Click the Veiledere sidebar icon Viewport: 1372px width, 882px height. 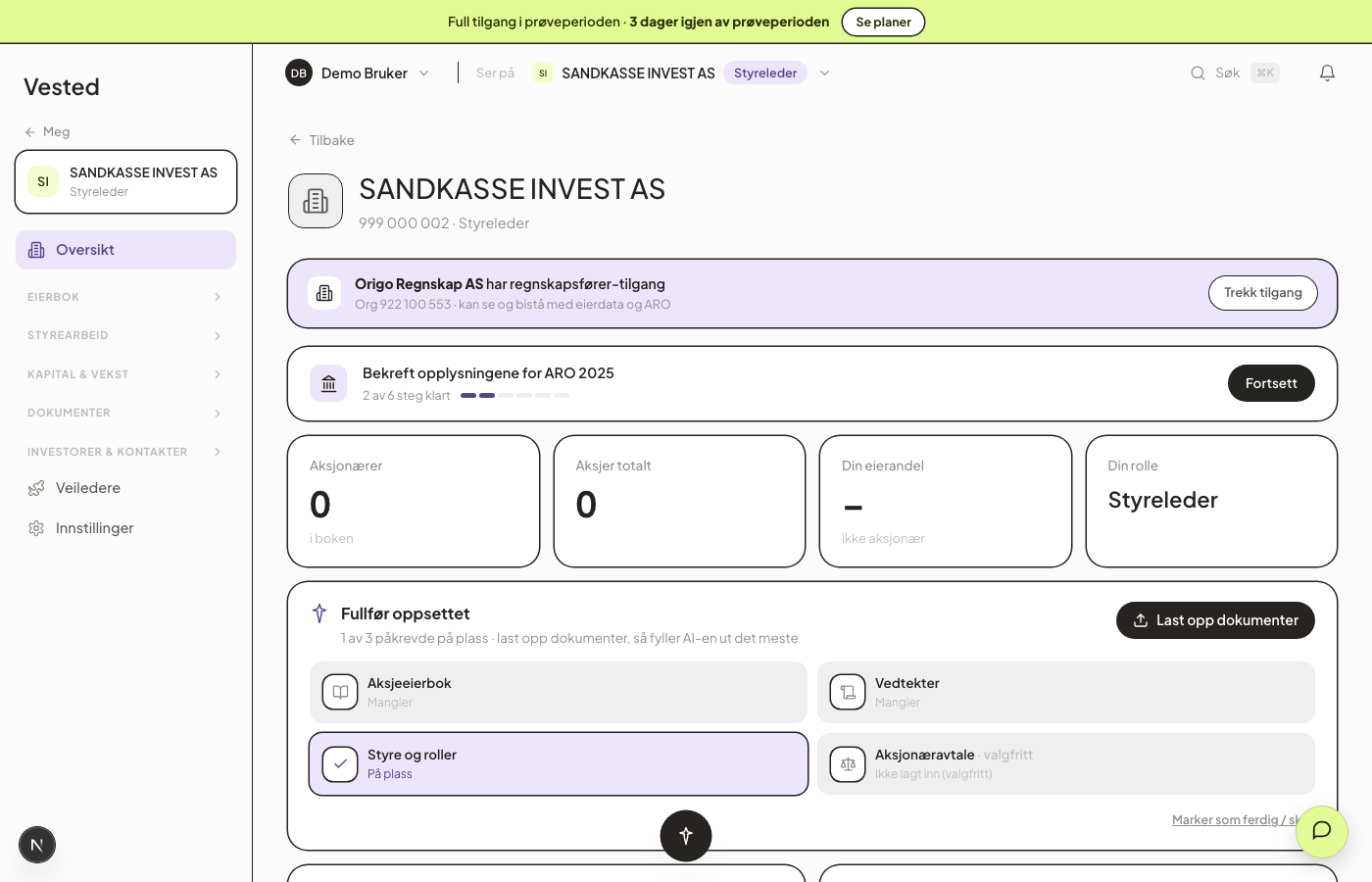tap(36, 488)
